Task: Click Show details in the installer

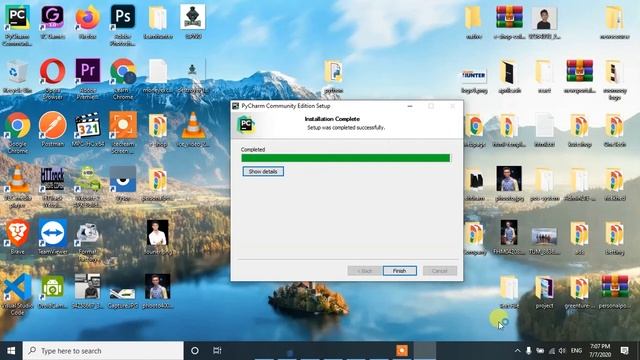Action: [263, 171]
